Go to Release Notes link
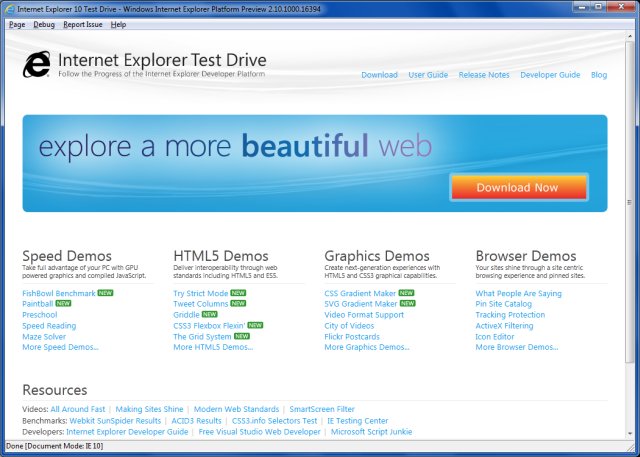This screenshot has width=640, height=457. pyautogui.click(x=484, y=75)
